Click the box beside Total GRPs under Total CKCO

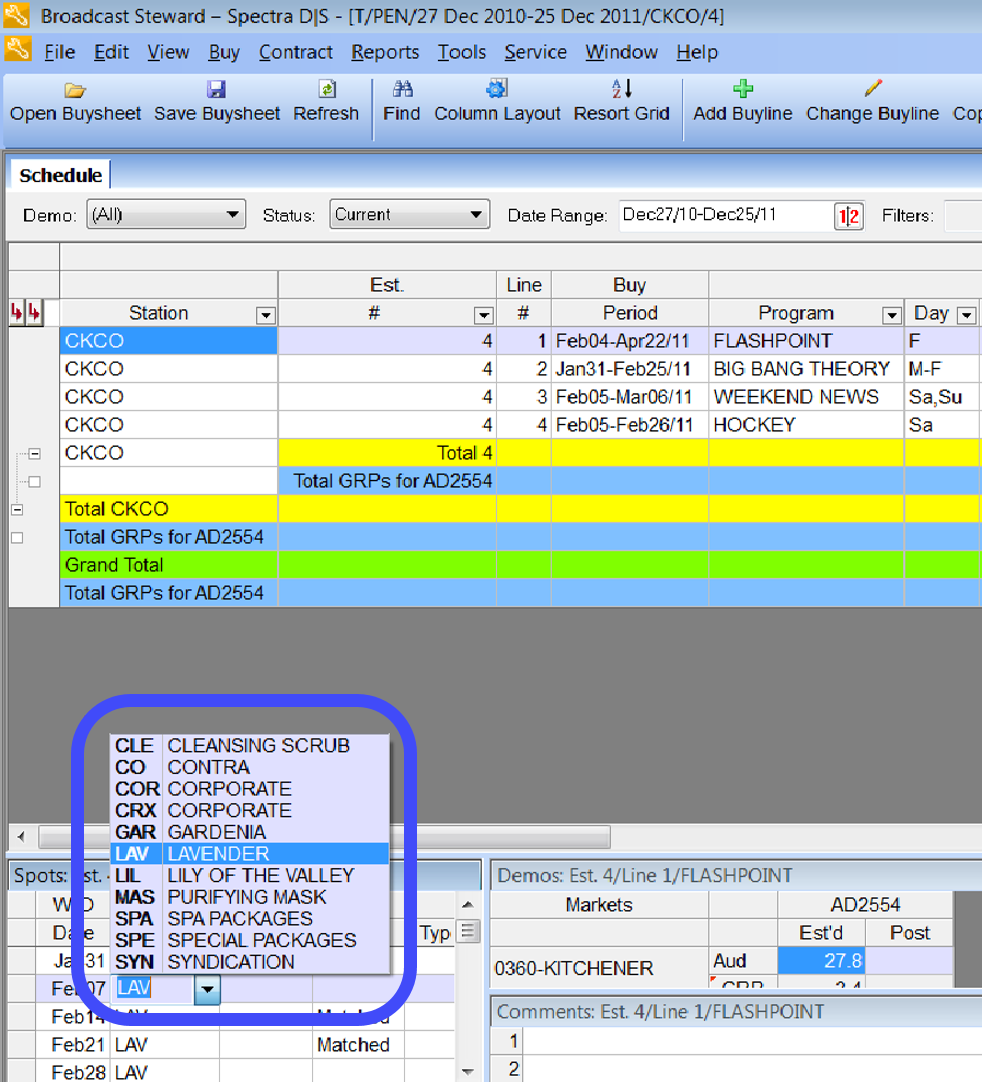click(17, 538)
